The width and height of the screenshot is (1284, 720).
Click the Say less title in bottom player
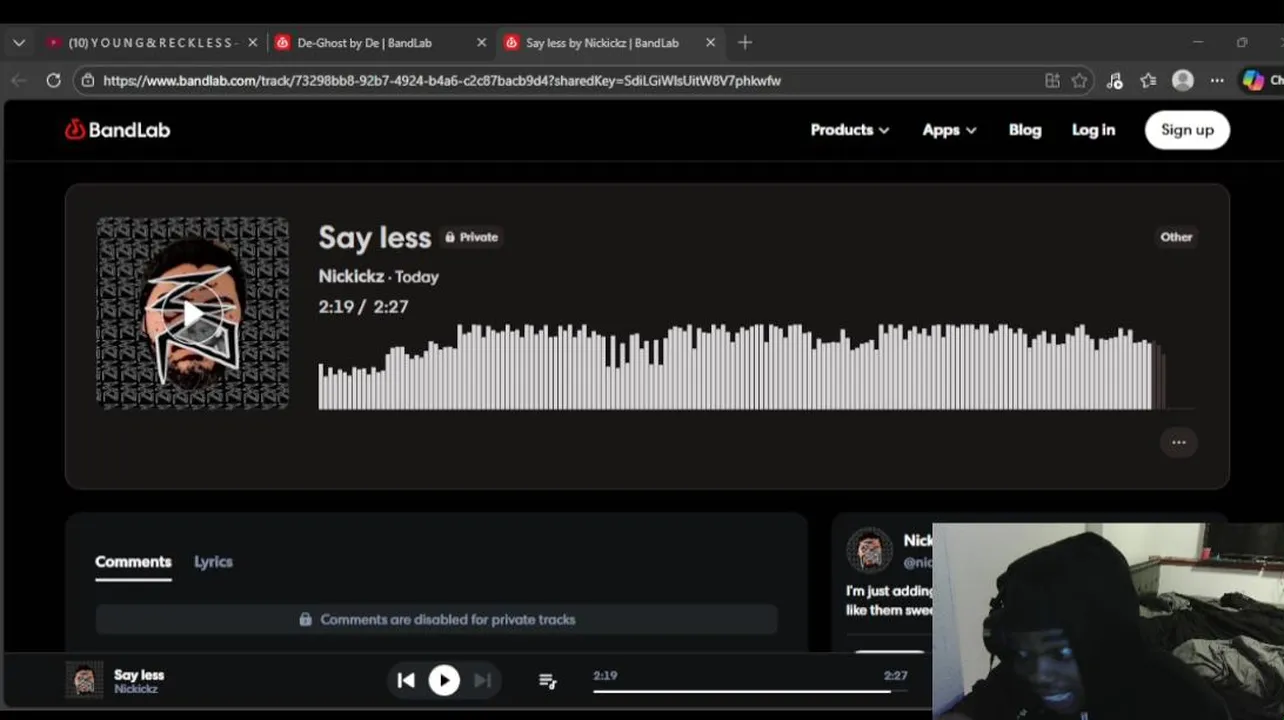139,675
